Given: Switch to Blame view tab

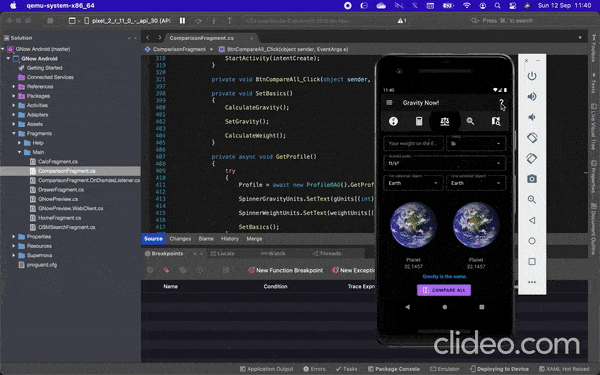Looking at the screenshot, I should coord(206,239).
